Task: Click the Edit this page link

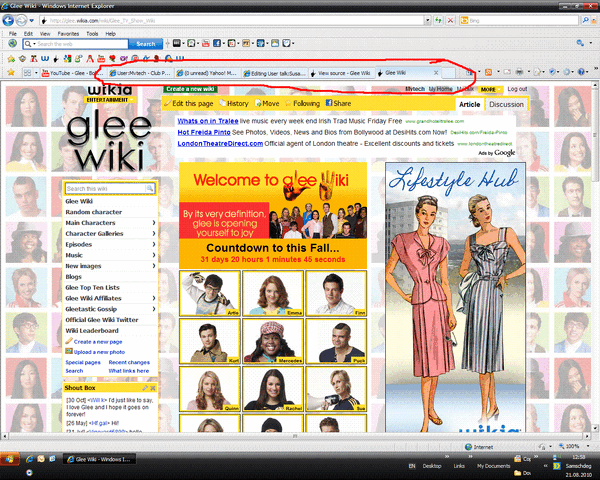Action: click(189, 103)
